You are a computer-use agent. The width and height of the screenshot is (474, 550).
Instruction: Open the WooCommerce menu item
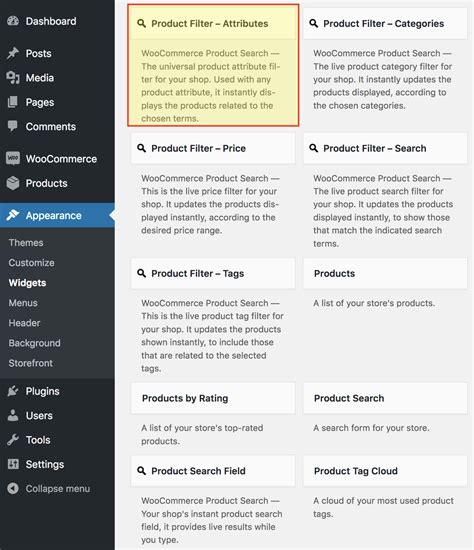(57, 159)
